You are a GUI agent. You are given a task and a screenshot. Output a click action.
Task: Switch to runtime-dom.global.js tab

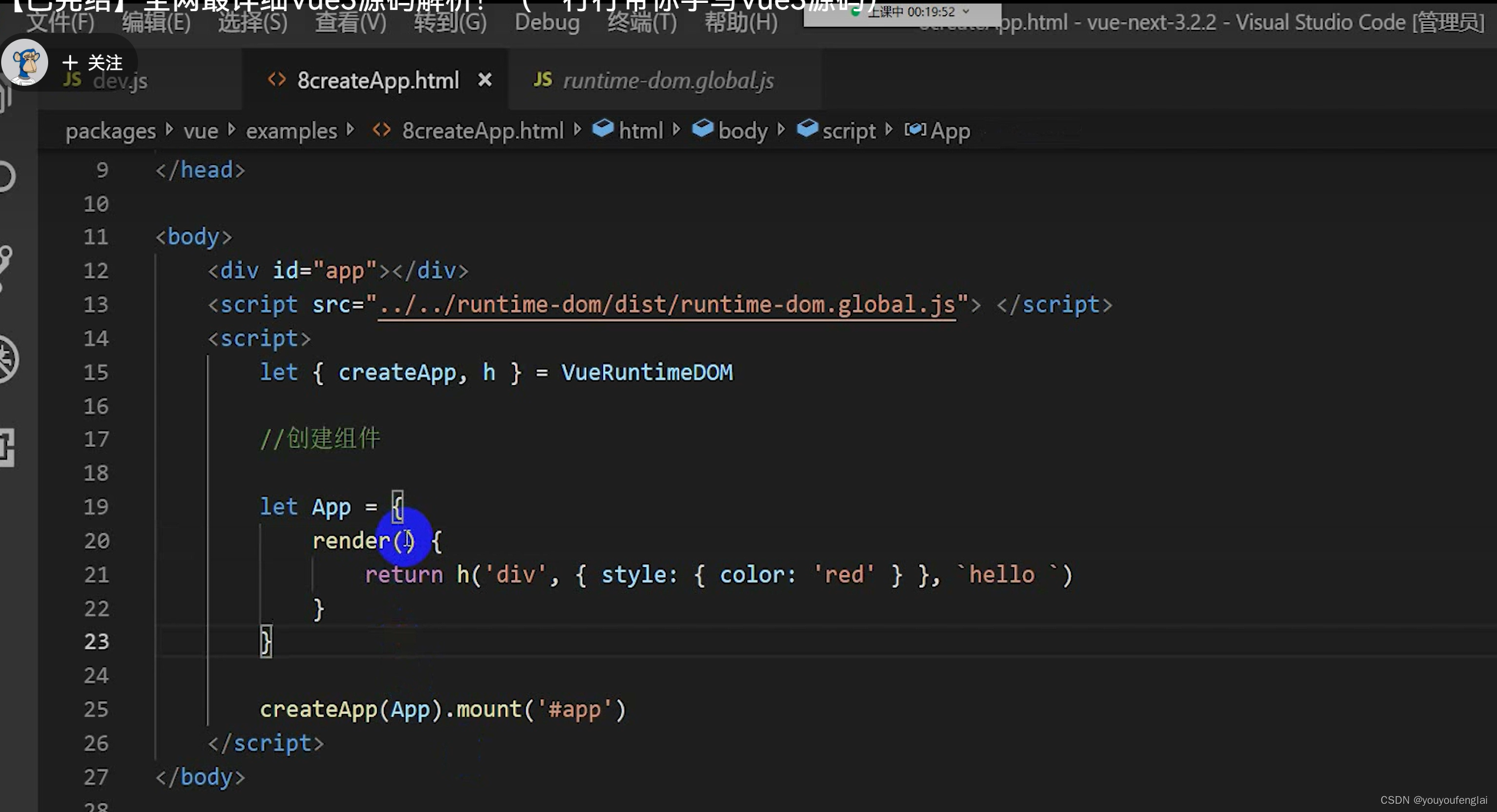click(668, 80)
